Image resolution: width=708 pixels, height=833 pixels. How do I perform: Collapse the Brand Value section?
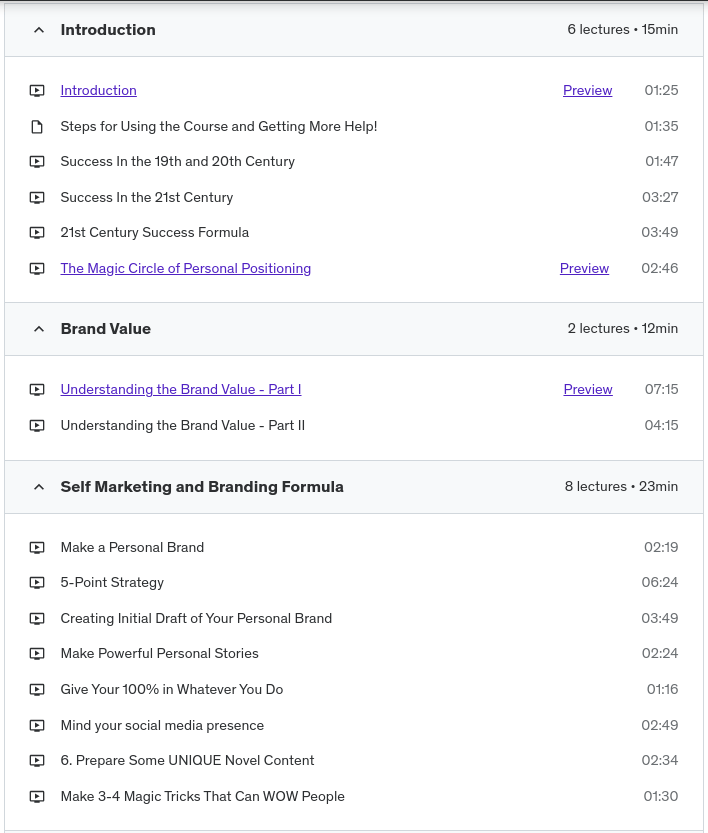coord(39,329)
